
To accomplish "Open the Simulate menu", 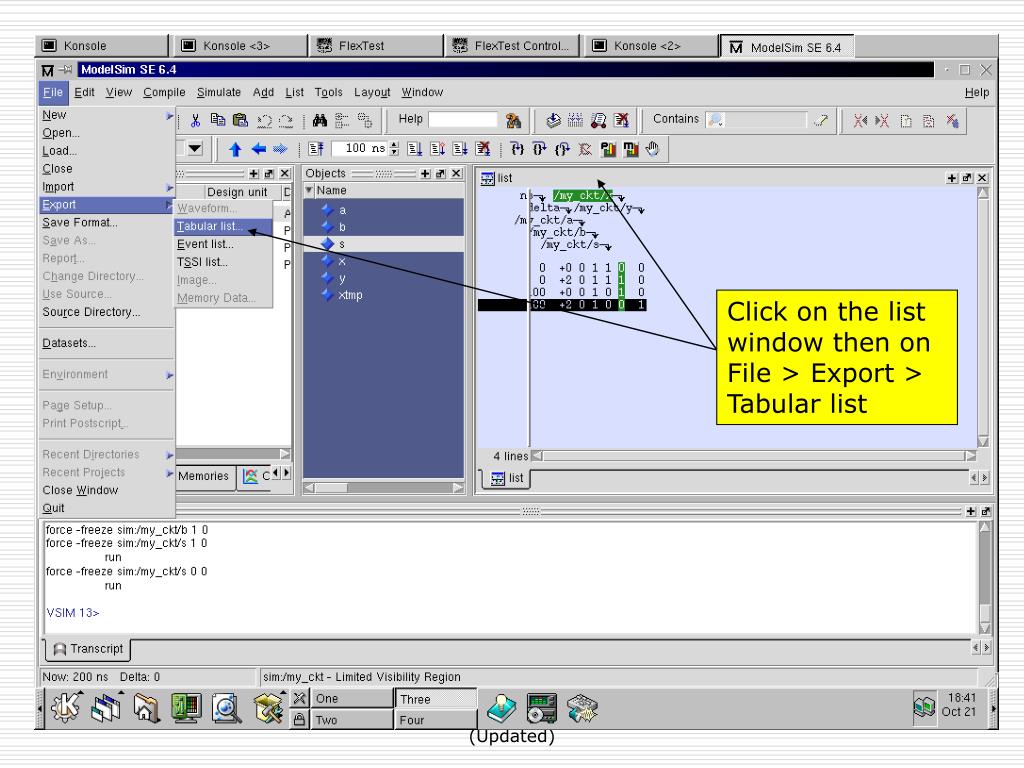I will [219, 92].
